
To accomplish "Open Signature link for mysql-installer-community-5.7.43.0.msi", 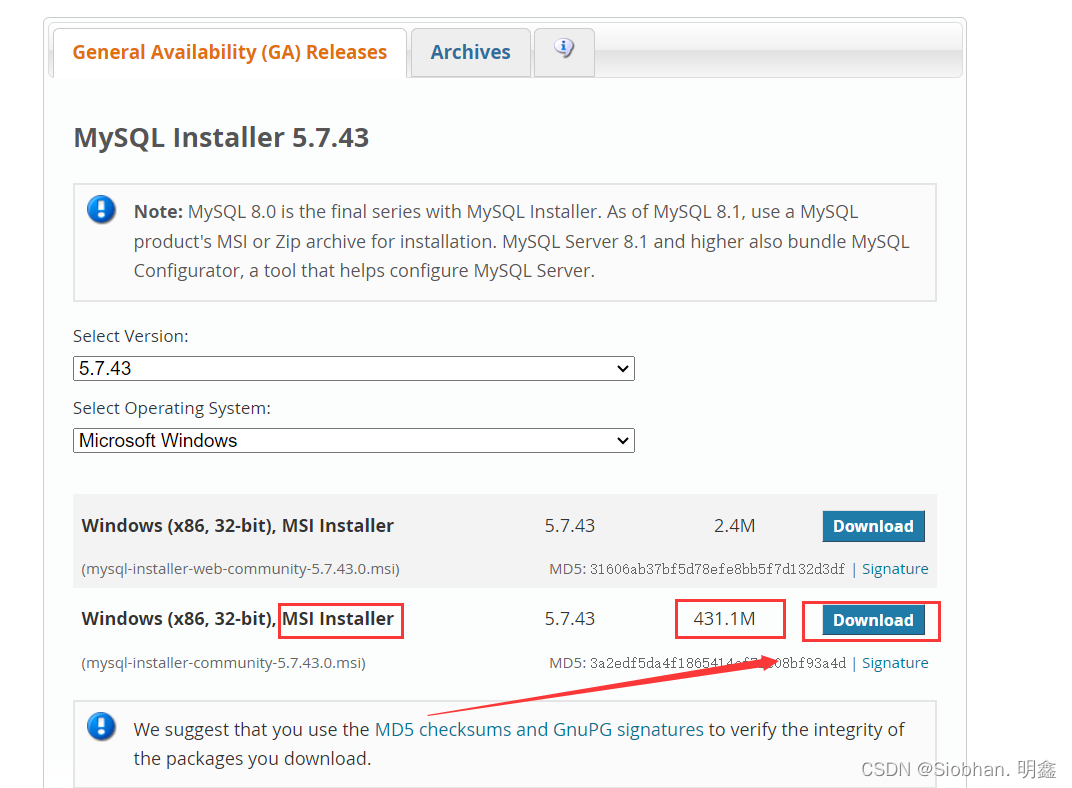I will (895, 663).
